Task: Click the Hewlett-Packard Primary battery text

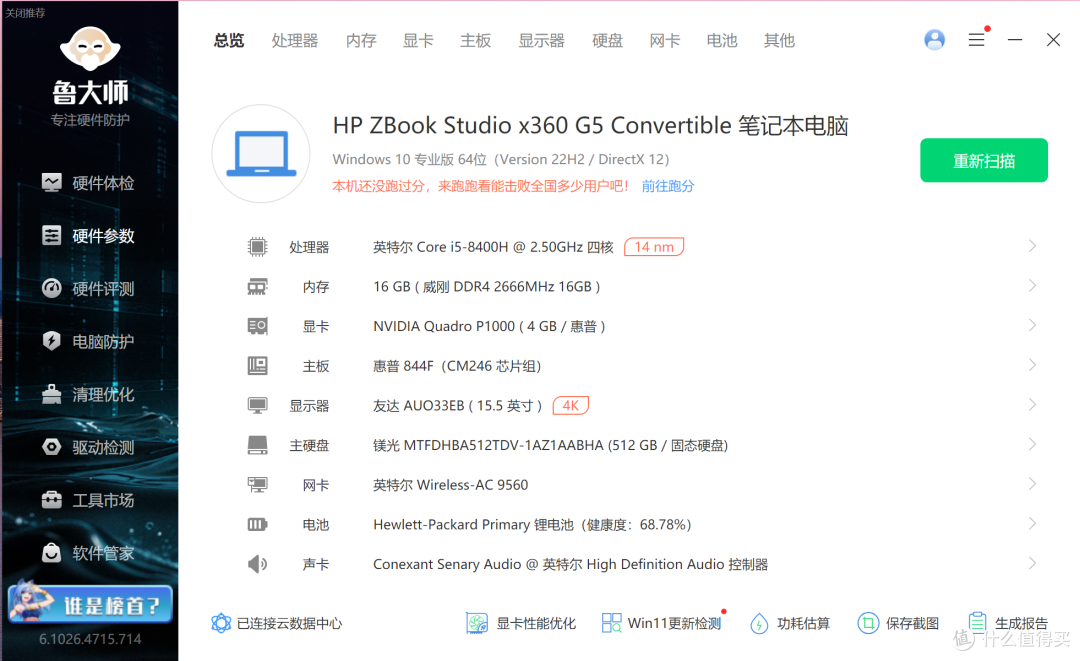Action: tap(532, 525)
